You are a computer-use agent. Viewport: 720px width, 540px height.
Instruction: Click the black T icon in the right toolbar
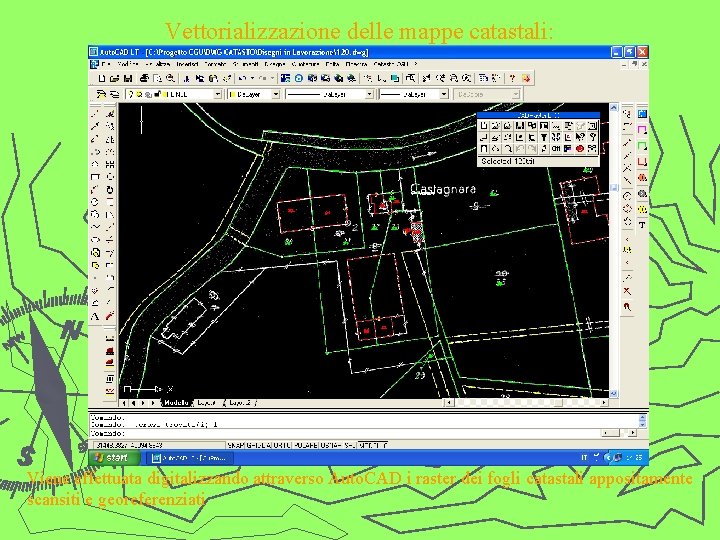point(642,225)
